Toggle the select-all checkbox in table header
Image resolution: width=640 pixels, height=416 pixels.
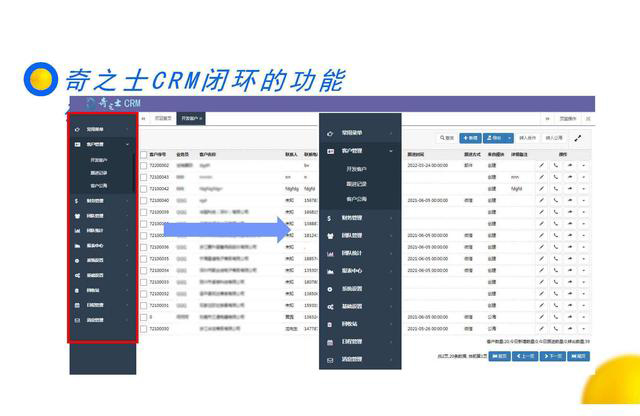[x=143, y=154]
